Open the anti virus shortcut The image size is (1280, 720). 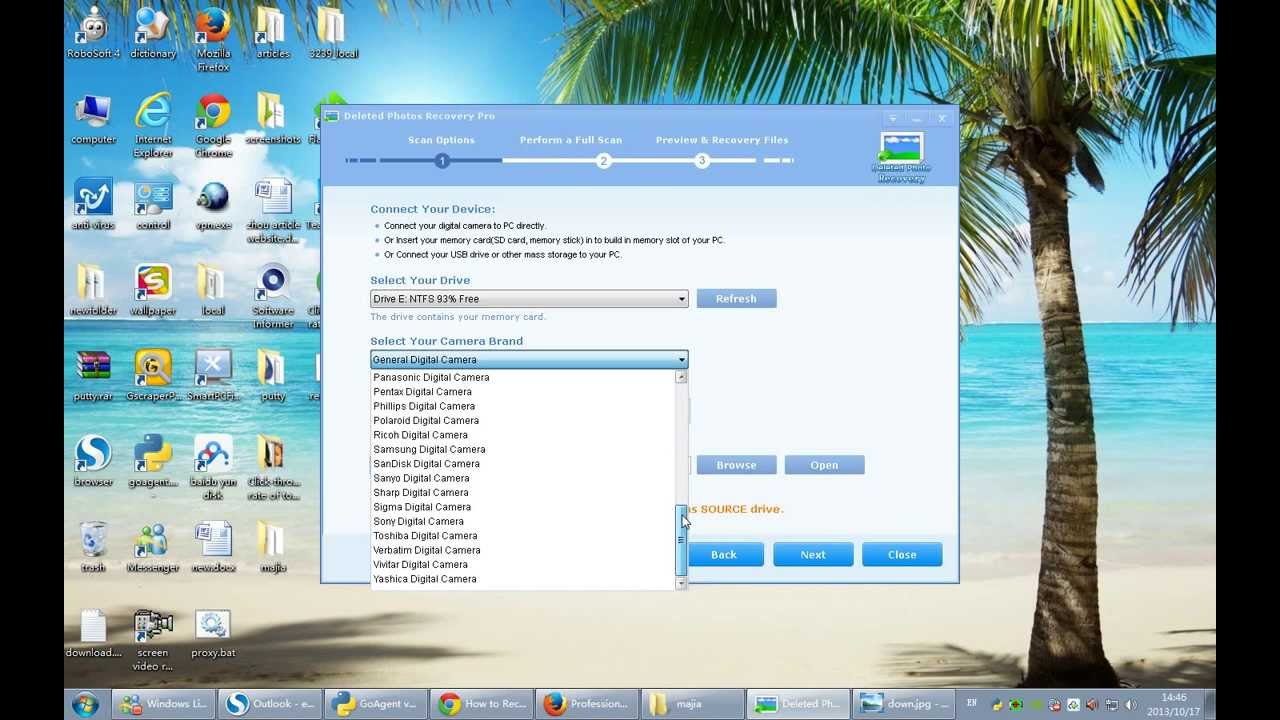[93, 204]
